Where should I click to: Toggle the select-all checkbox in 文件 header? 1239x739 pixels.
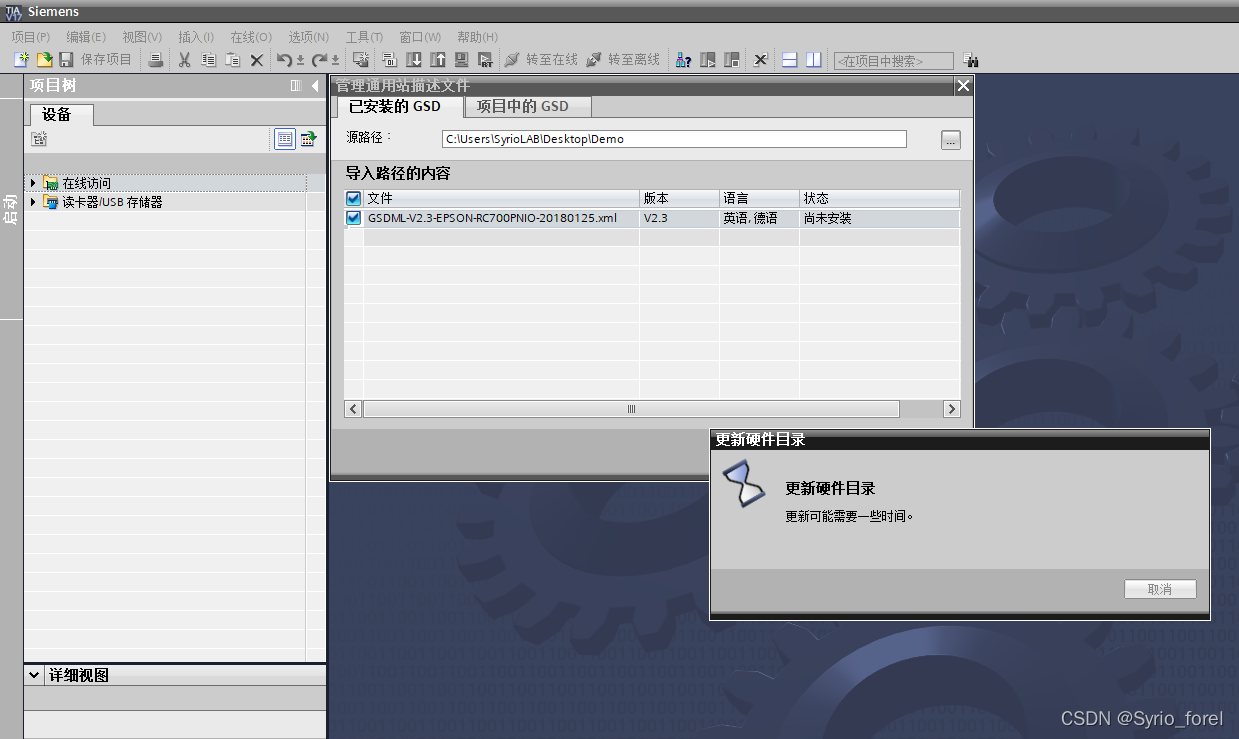[353, 198]
